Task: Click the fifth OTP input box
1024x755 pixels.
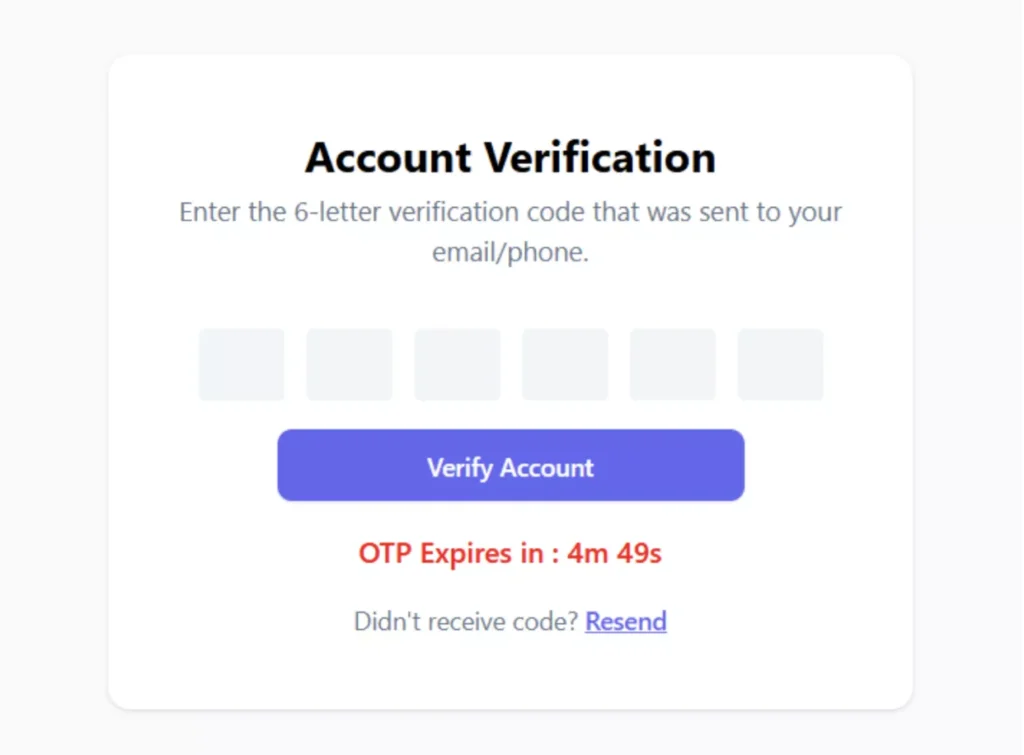Action: coord(673,364)
